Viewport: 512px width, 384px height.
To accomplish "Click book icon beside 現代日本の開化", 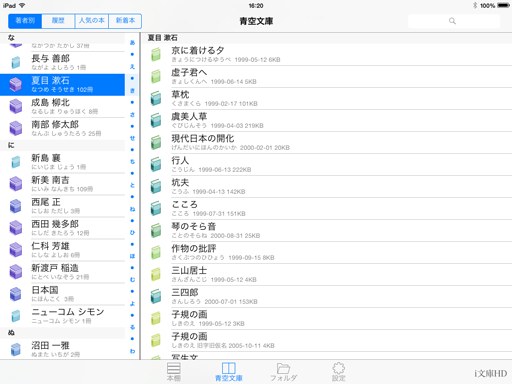I will pos(156,143).
